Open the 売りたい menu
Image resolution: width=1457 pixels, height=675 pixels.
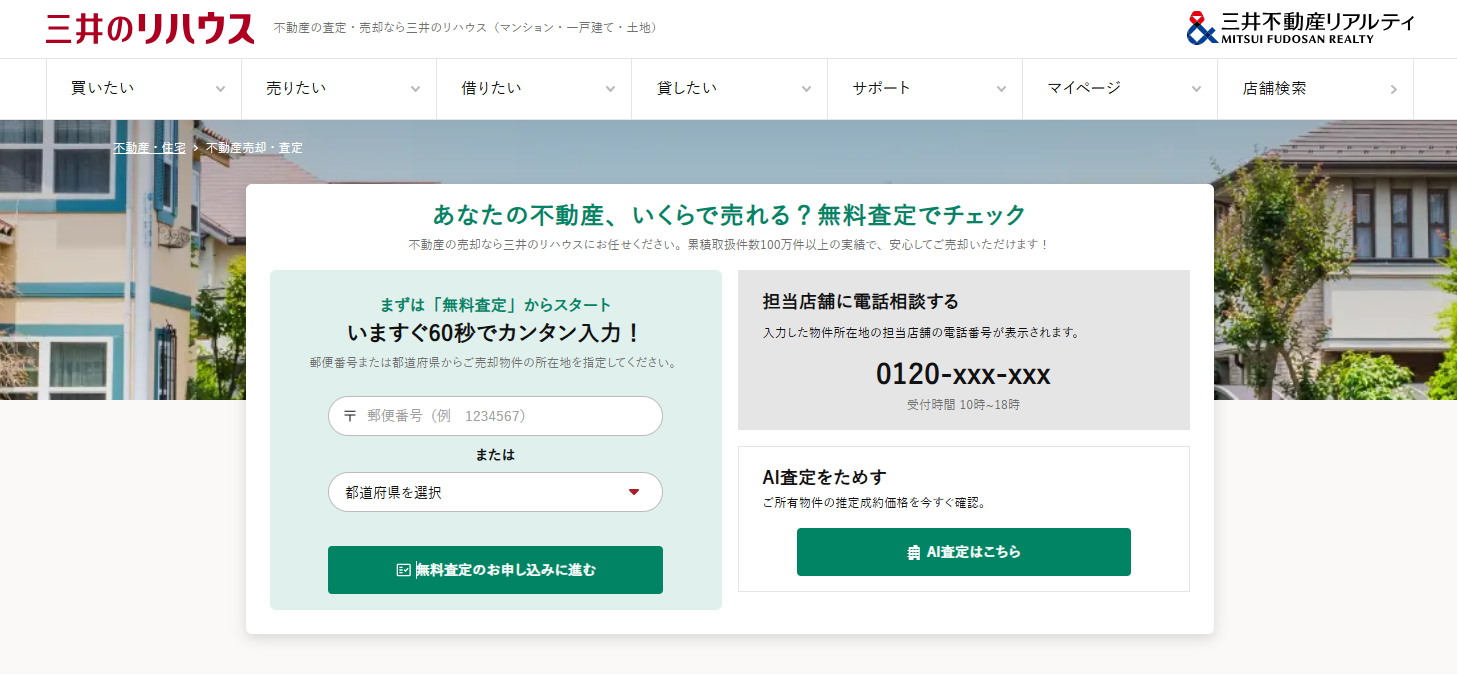[339, 88]
